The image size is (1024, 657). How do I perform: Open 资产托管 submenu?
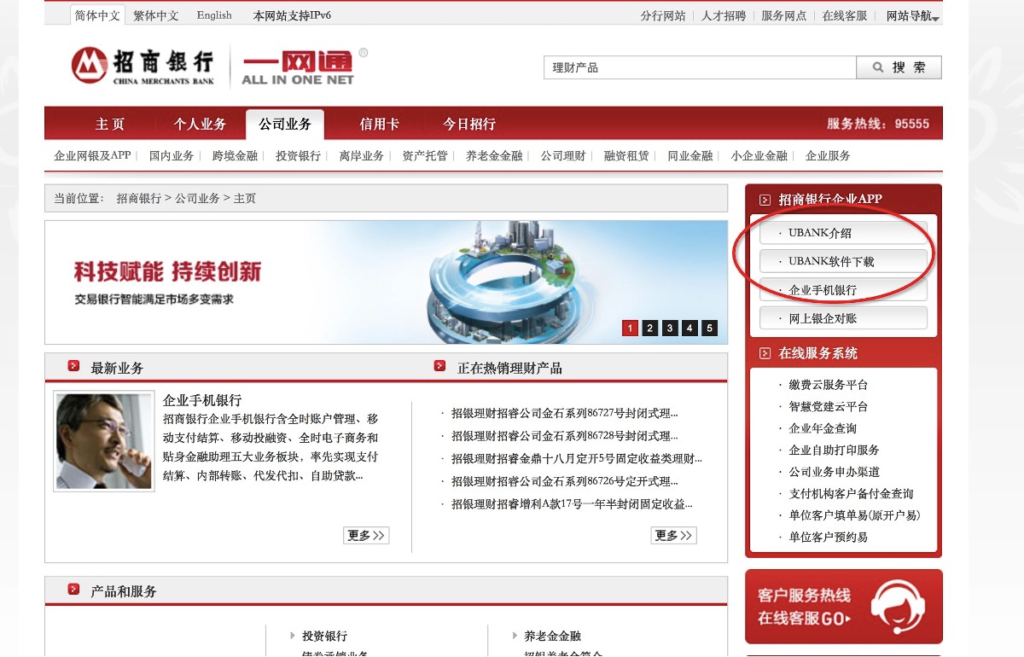pyautogui.click(x=424, y=155)
